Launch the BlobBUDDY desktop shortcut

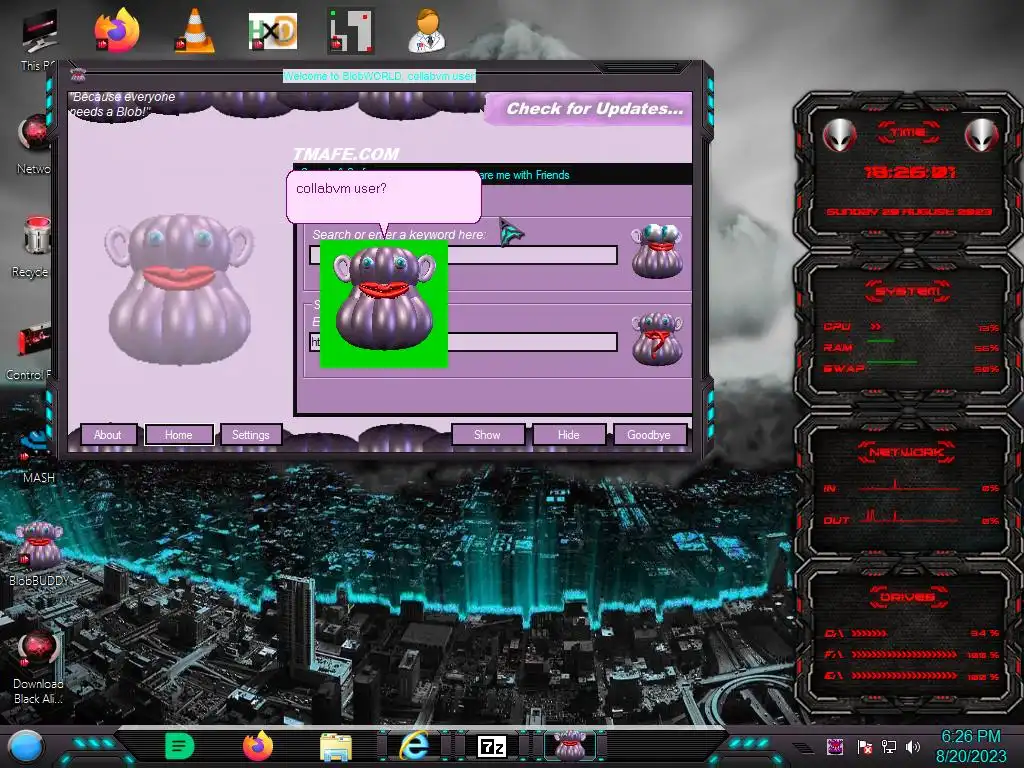click(x=39, y=554)
